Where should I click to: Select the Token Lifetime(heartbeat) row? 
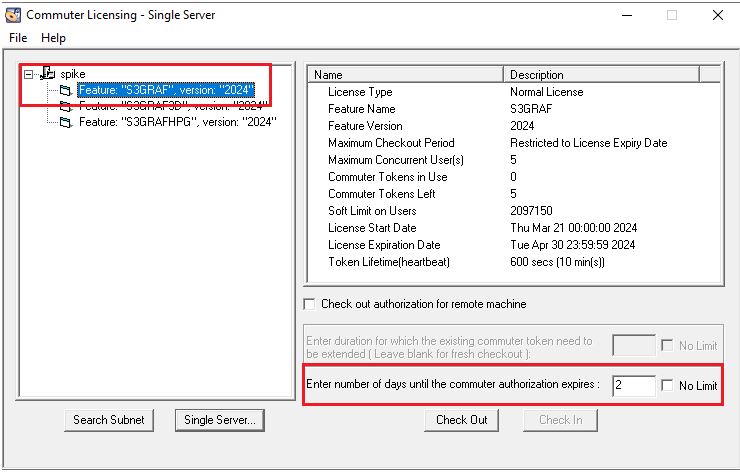(514, 262)
